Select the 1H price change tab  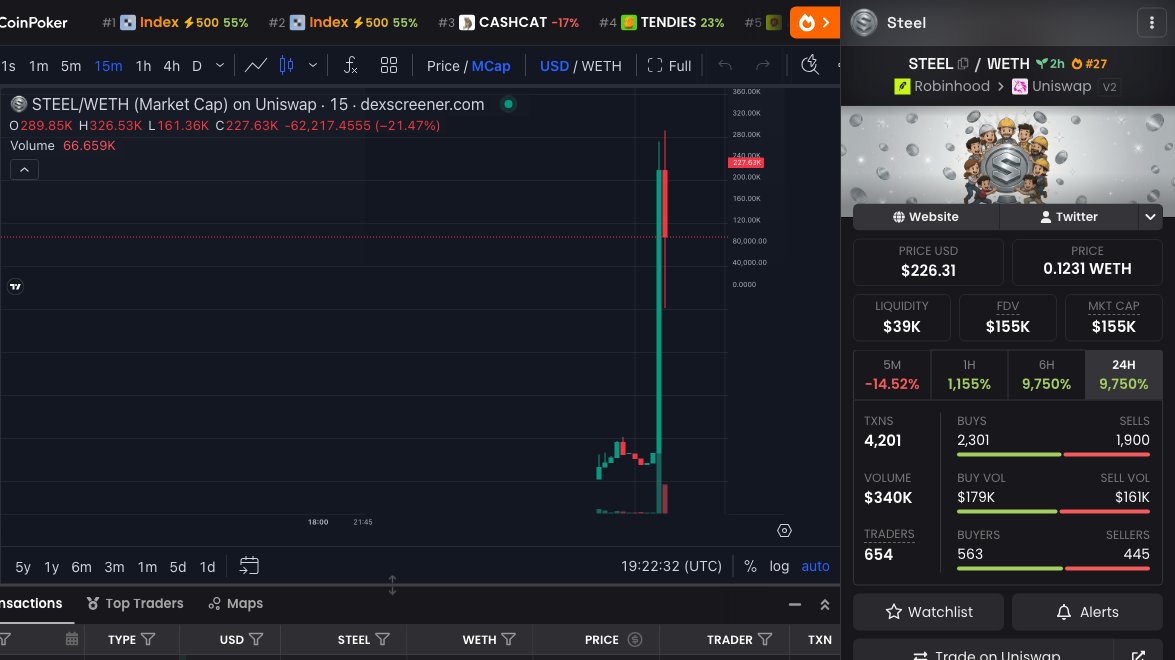[x=969, y=375]
